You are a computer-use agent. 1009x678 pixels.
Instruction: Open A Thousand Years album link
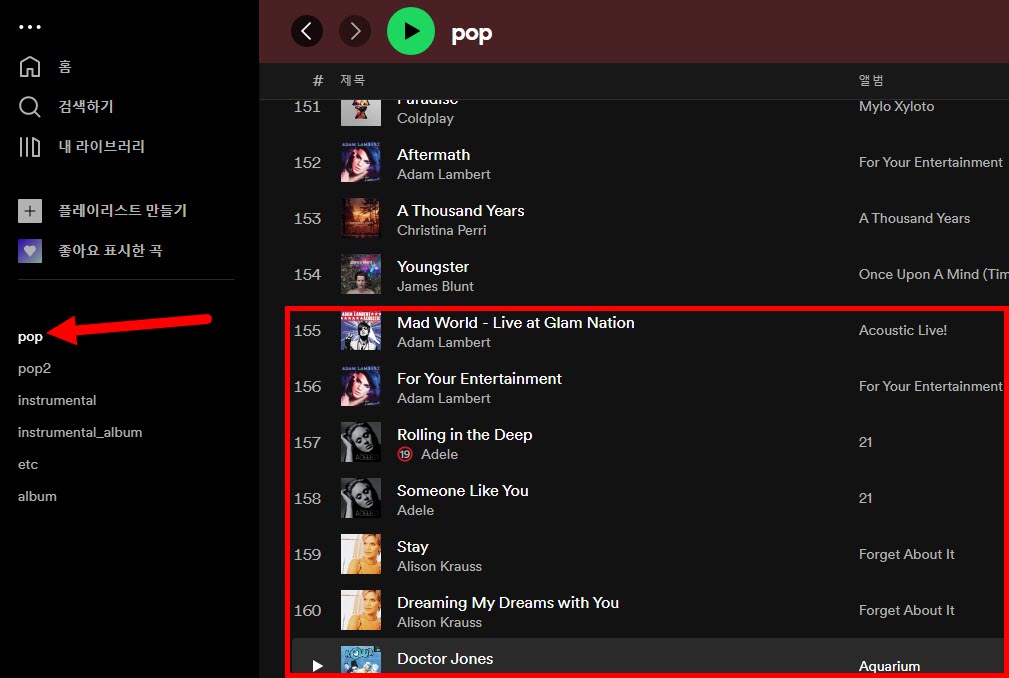pos(914,219)
